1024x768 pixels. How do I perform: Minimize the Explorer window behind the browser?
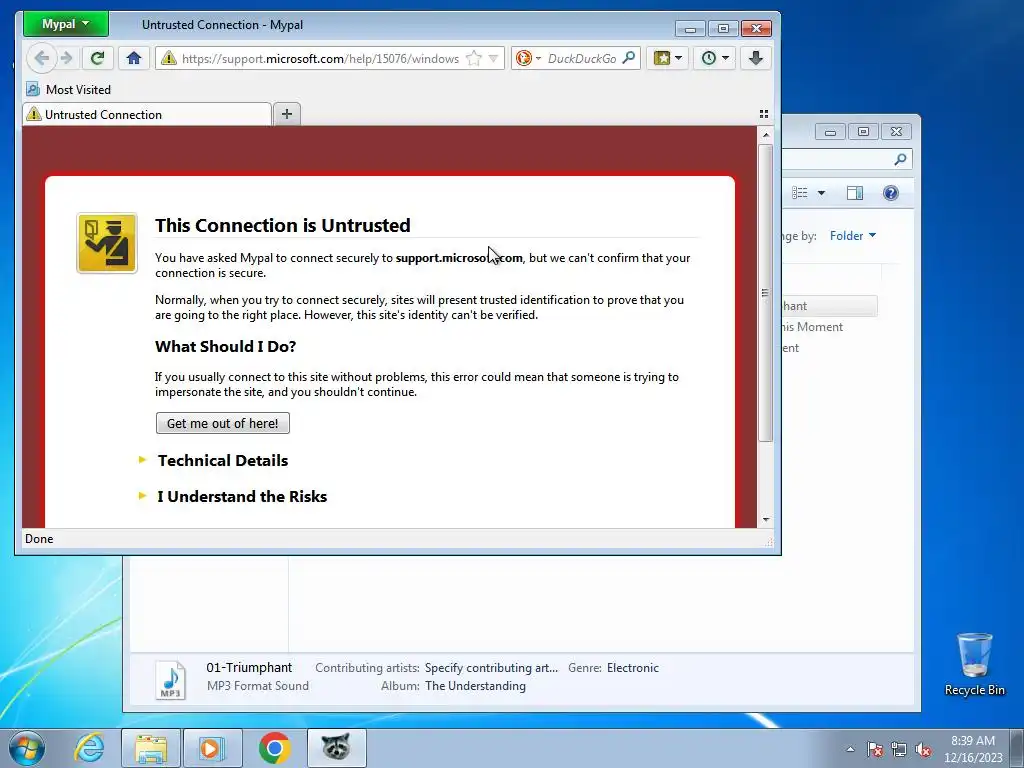[x=830, y=132]
